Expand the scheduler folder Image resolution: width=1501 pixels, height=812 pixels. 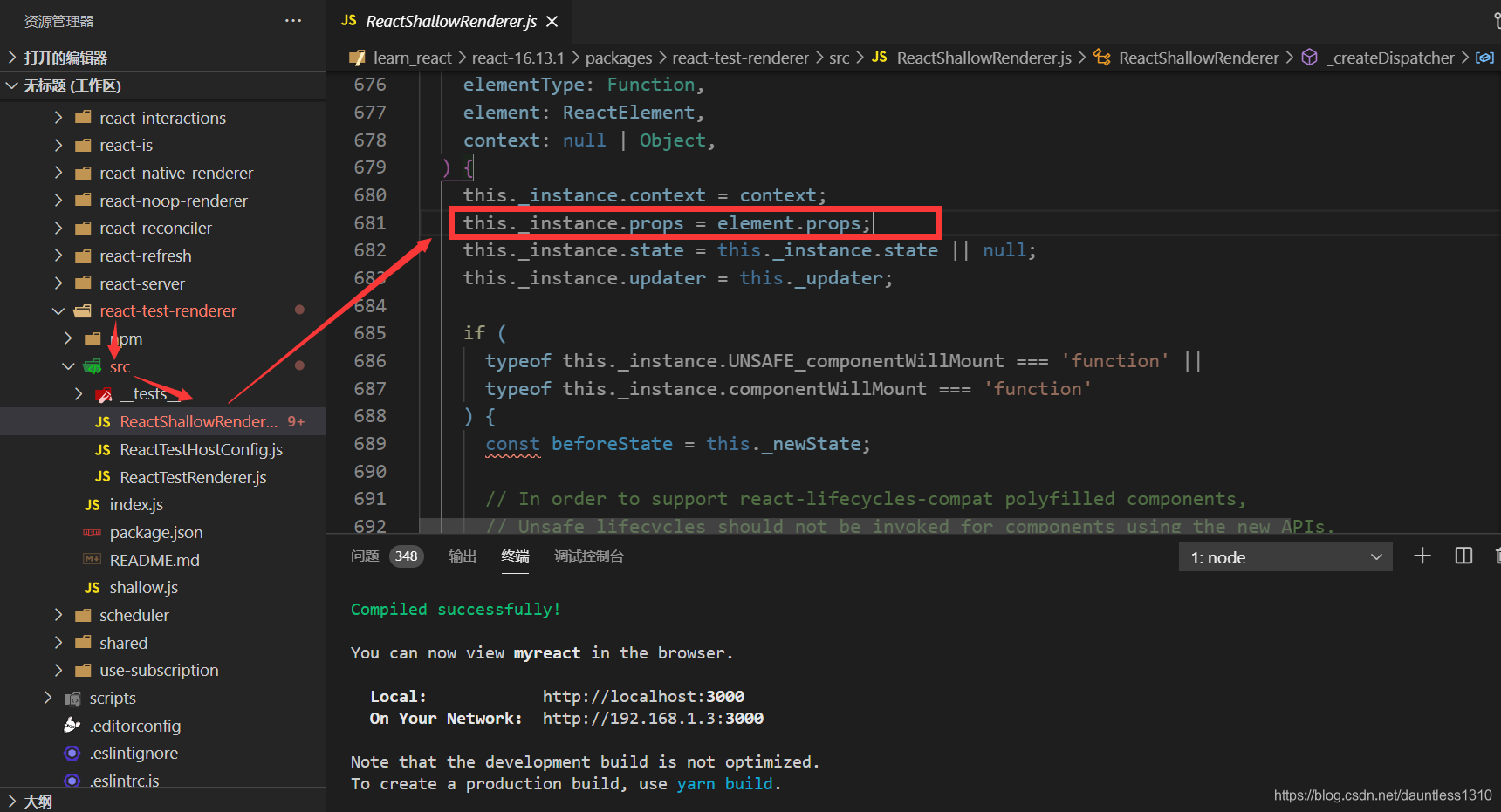pyautogui.click(x=163, y=615)
